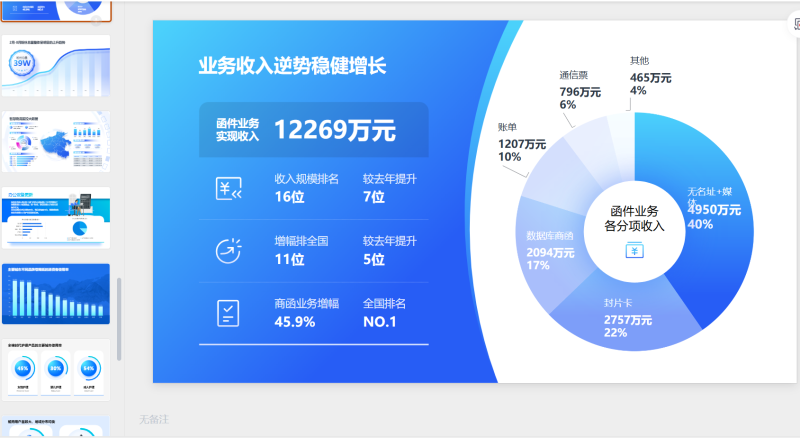Screen dimensions: 800x438
Task: Select the currently highlighted top slide thumbnail
Action: click(x=56, y=10)
